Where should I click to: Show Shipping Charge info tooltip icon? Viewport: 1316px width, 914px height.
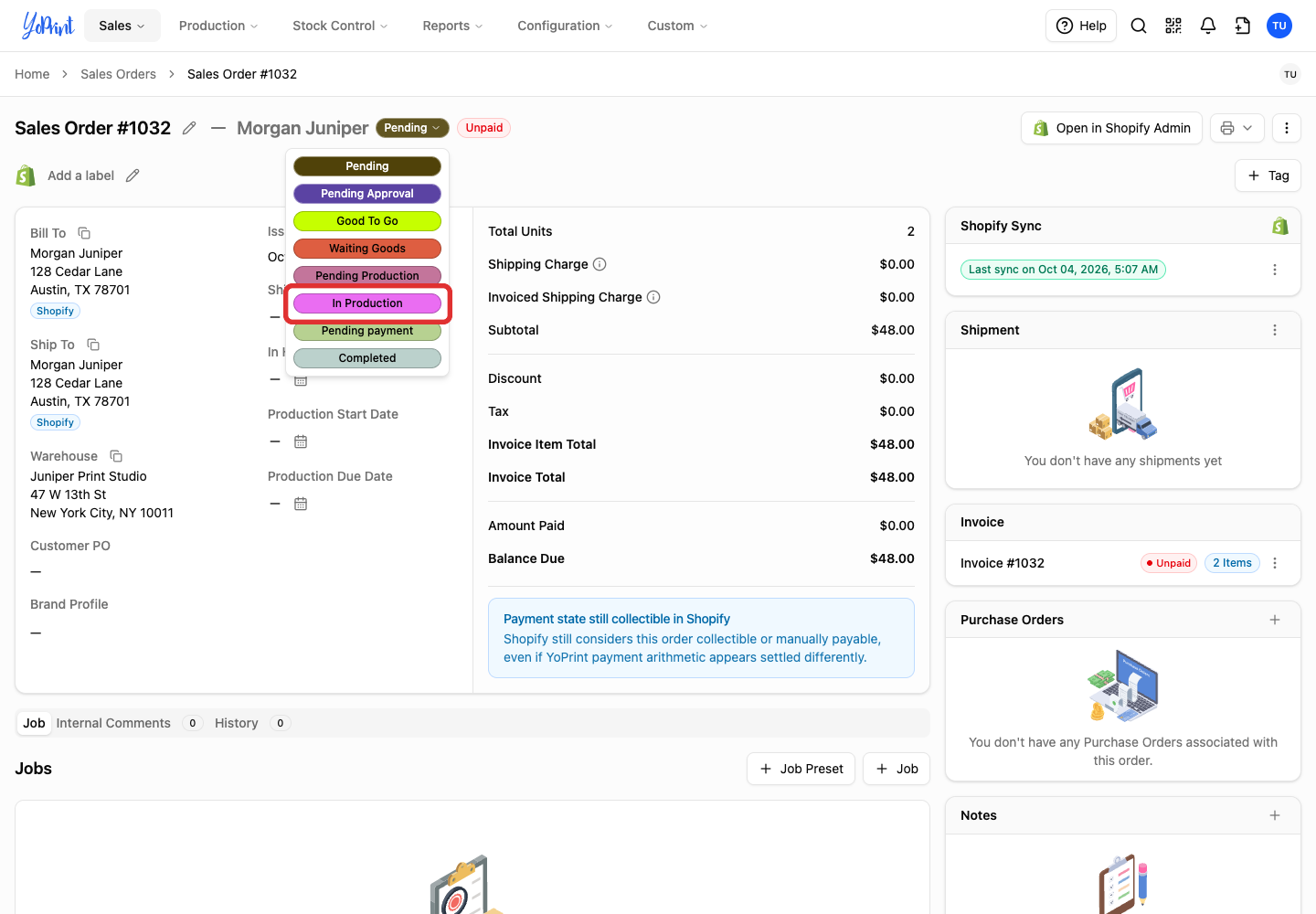[x=600, y=264]
